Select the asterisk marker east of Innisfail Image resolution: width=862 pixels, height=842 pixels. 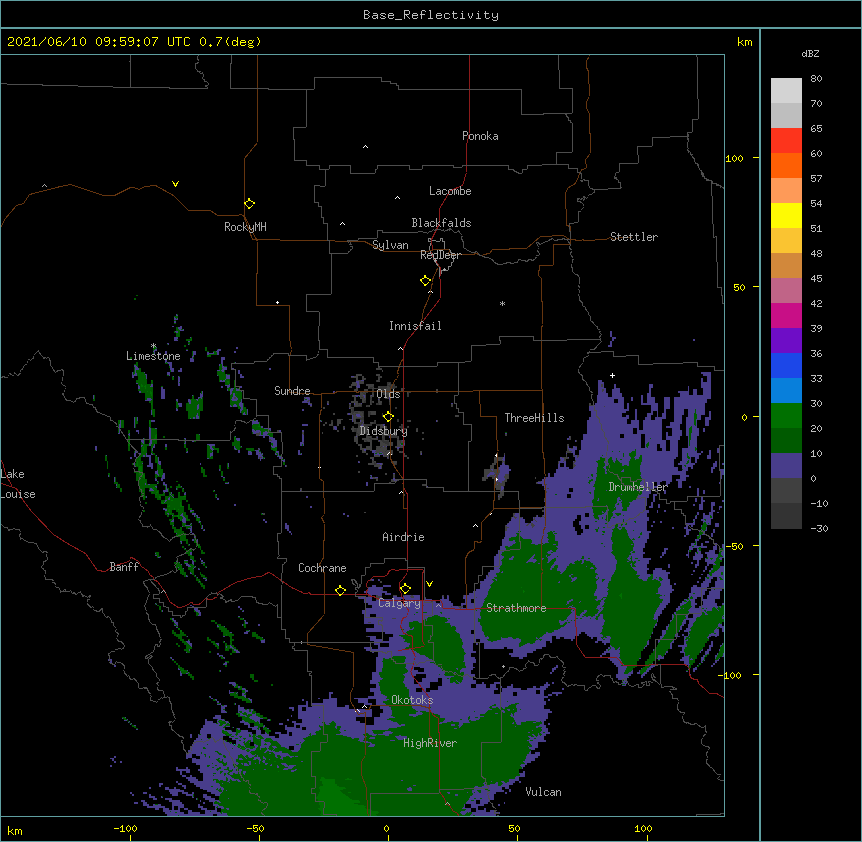coord(502,303)
